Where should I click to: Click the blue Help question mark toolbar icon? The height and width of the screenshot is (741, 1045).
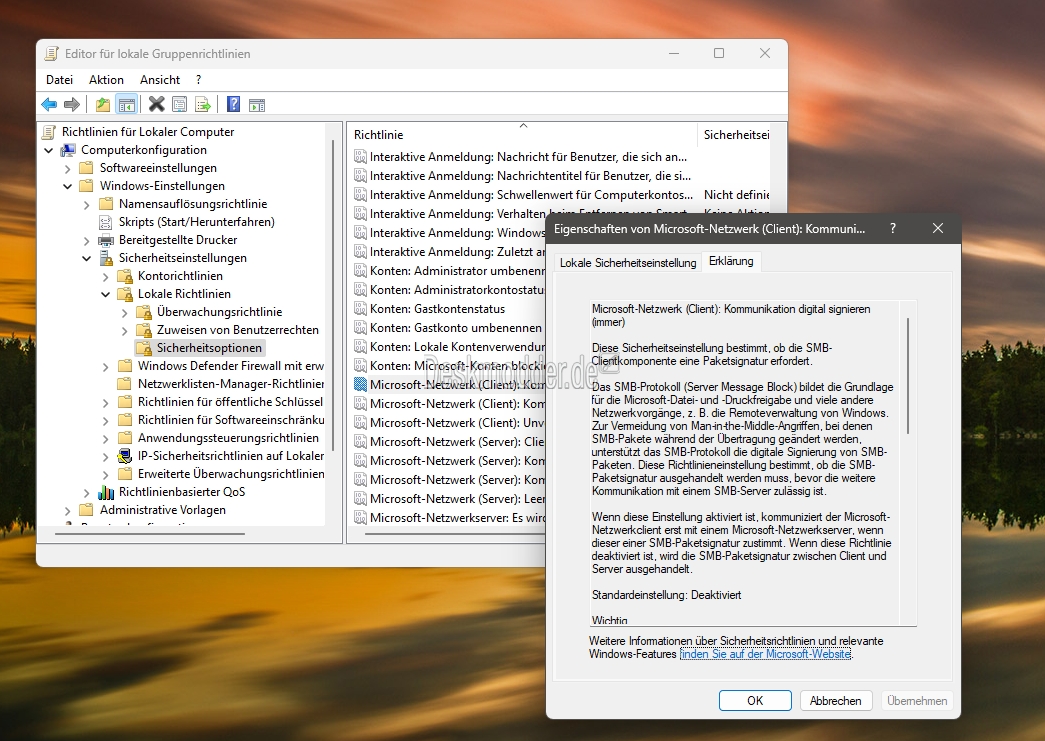click(233, 104)
